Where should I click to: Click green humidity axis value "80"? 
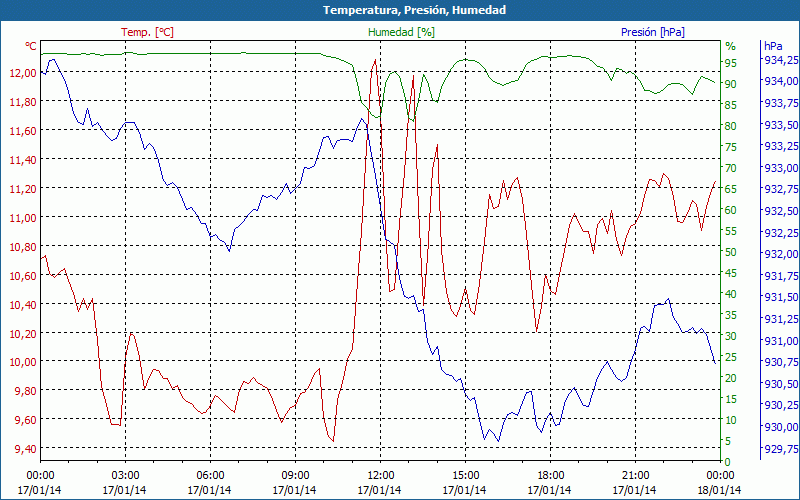pyautogui.click(x=731, y=126)
